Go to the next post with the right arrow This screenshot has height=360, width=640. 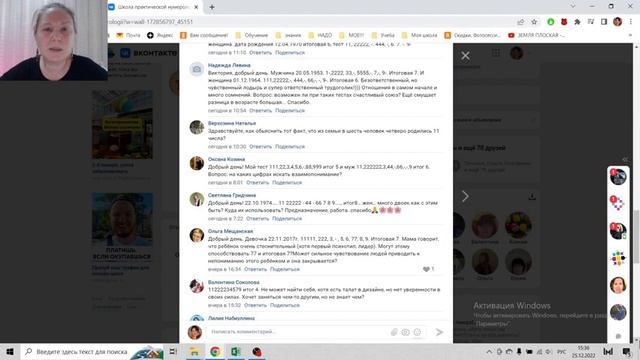[465, 196]
